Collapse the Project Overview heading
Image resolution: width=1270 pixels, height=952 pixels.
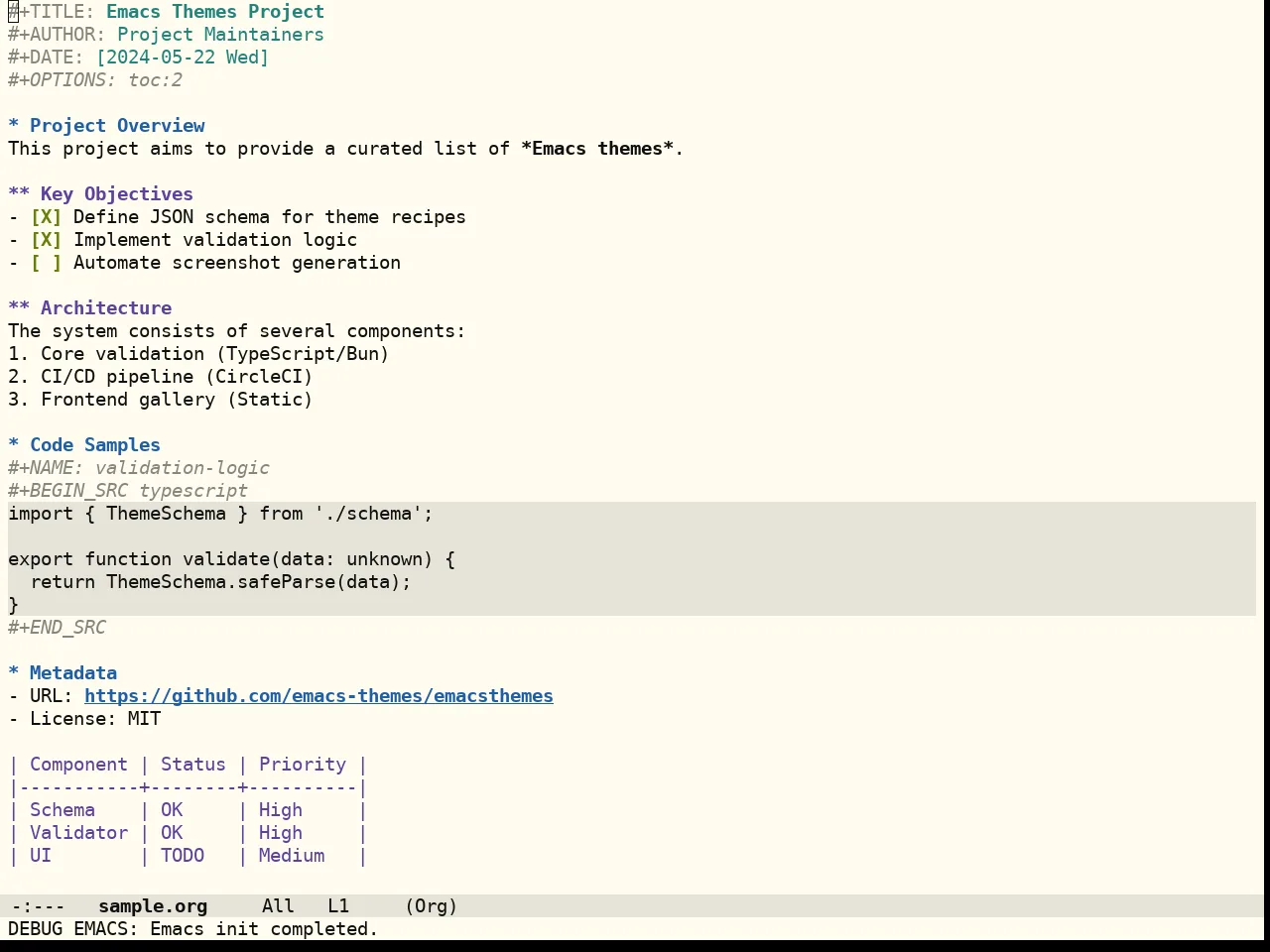[106, 126]
